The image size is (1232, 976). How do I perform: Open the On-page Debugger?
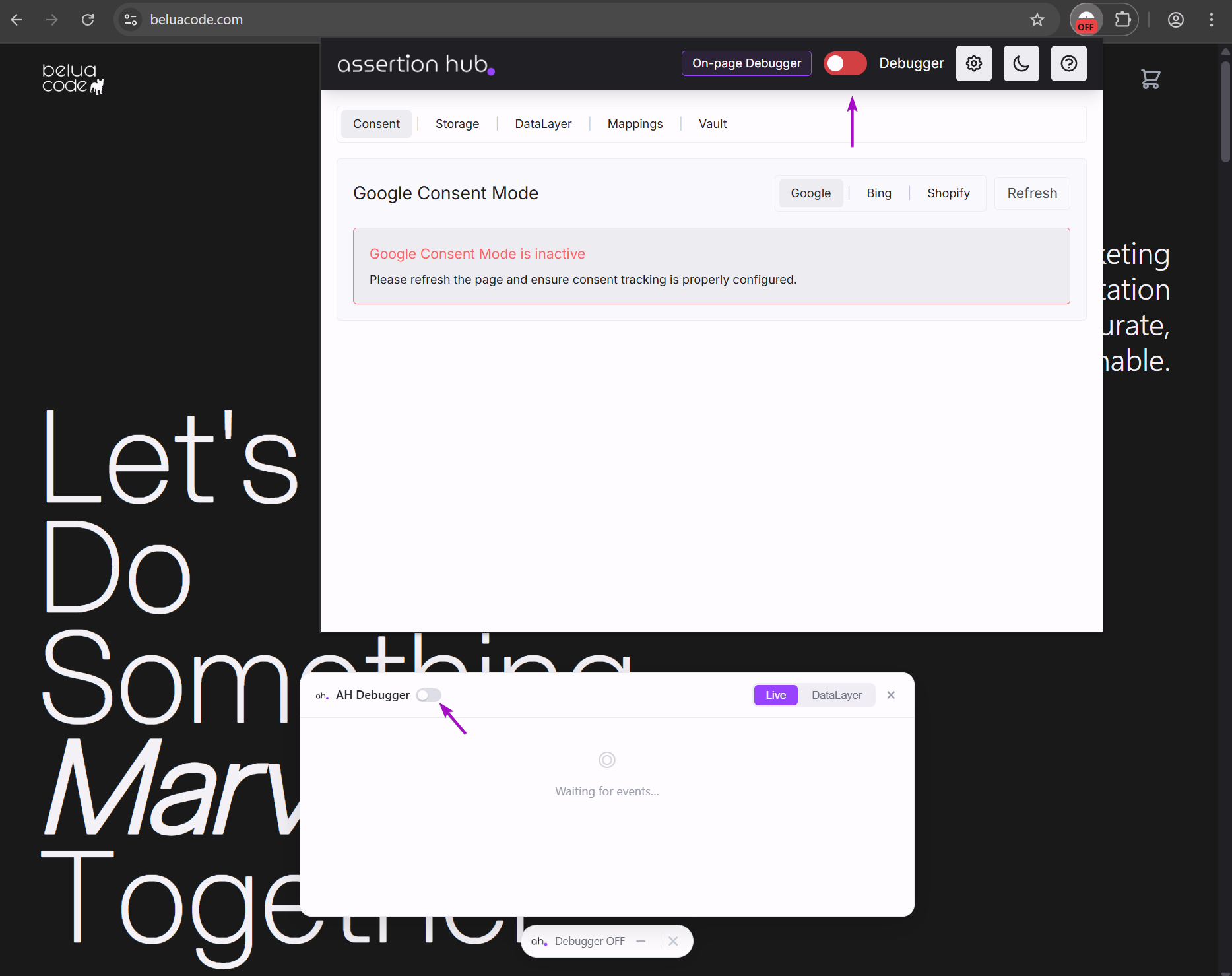click(x=746, y=63)
